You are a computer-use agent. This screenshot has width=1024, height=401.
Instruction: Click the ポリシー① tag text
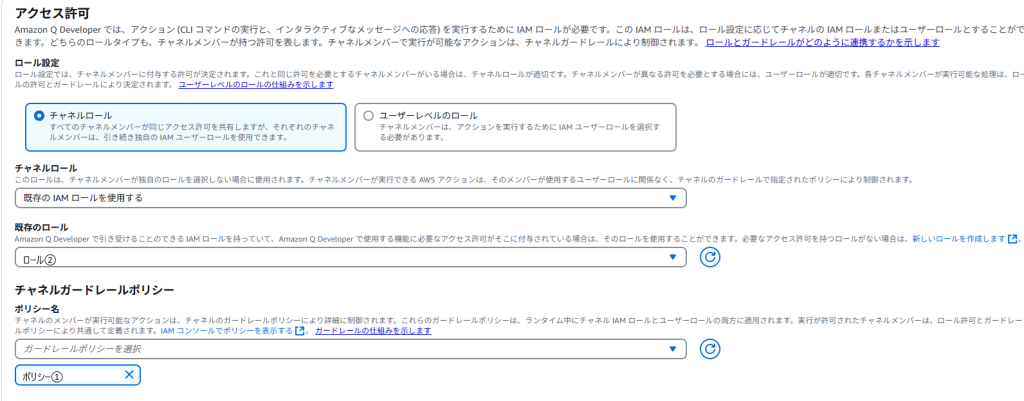click(x=42, y=376)
